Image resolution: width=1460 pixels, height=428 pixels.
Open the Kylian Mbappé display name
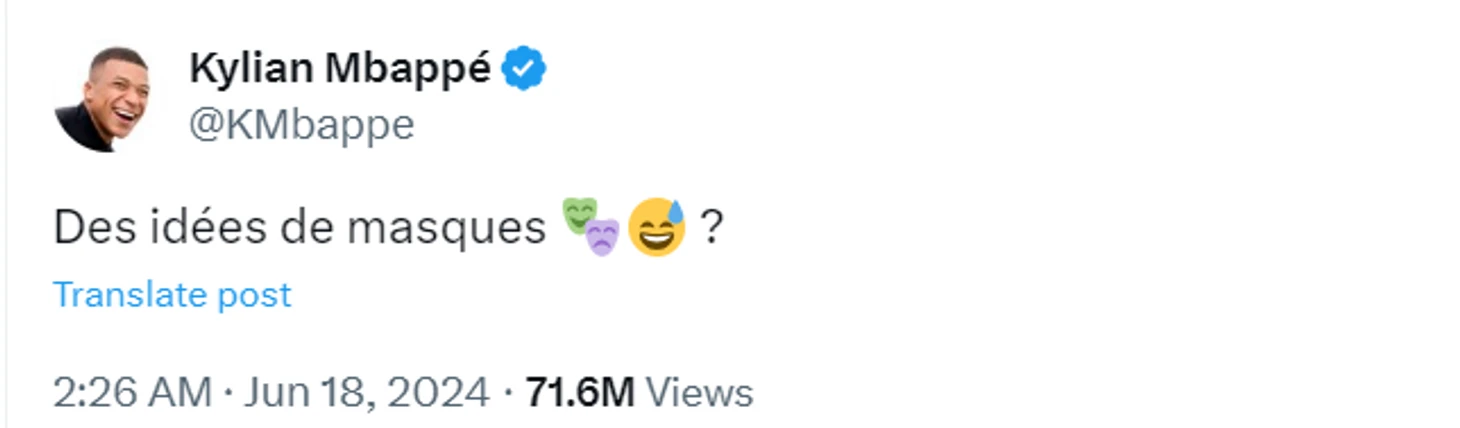point(340,70)
